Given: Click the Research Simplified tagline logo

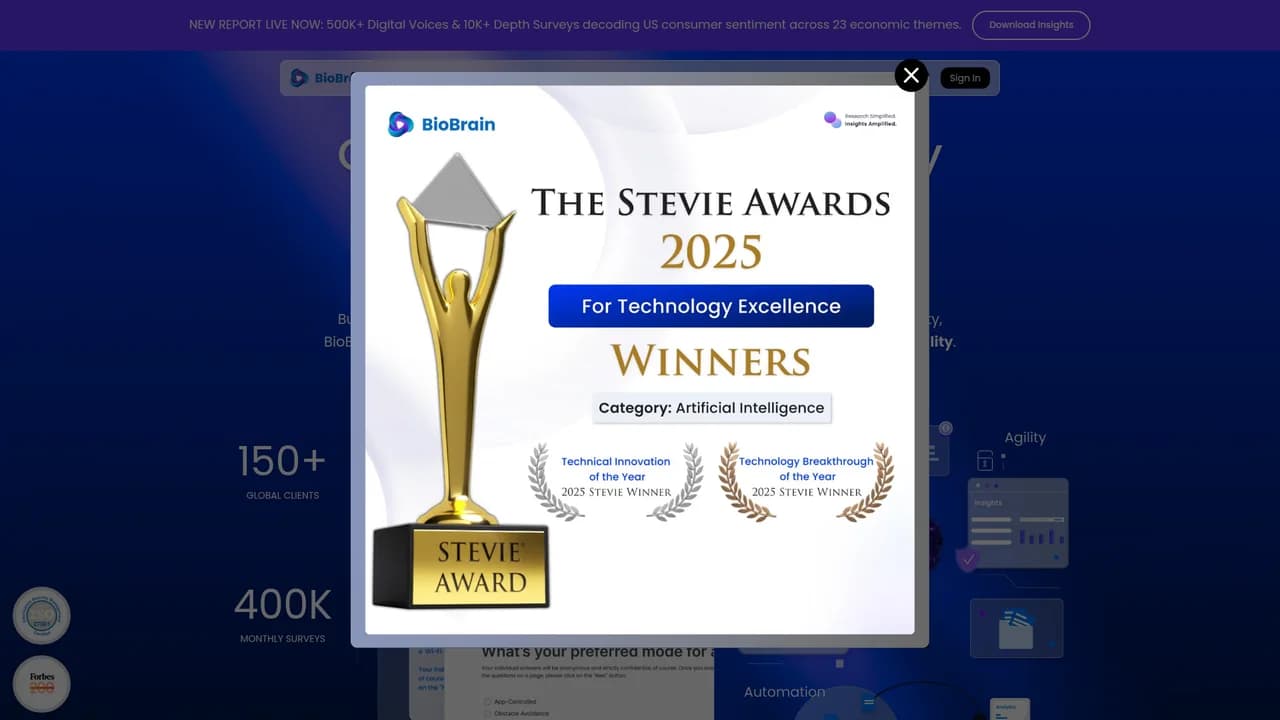Looking at the screenshot, I should (x=860, y=120).
